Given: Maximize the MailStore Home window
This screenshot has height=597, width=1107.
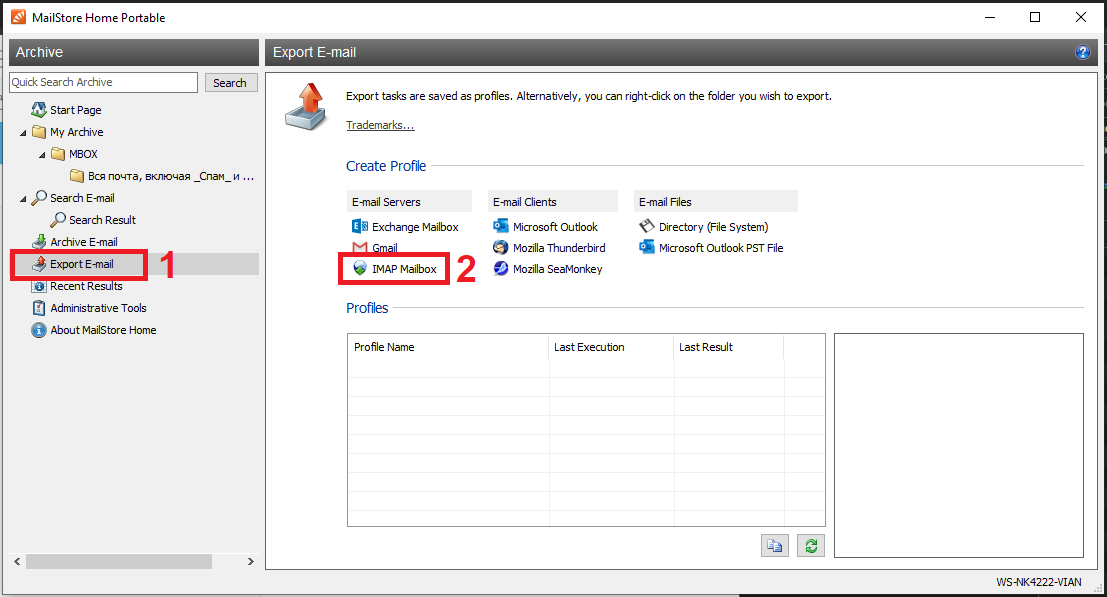Looking at the screenshot, I should point(1035,17).
